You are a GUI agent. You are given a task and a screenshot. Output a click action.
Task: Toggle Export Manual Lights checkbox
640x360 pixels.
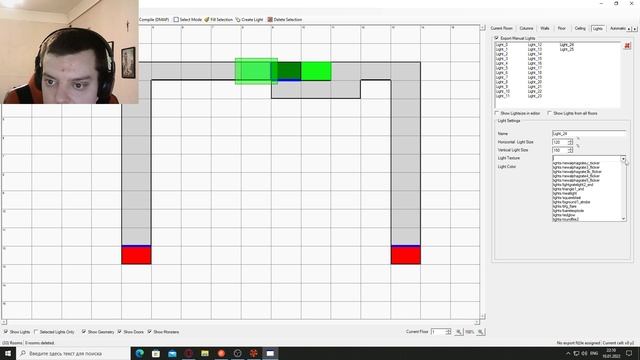pyautogui.click(x=497, y=38)
